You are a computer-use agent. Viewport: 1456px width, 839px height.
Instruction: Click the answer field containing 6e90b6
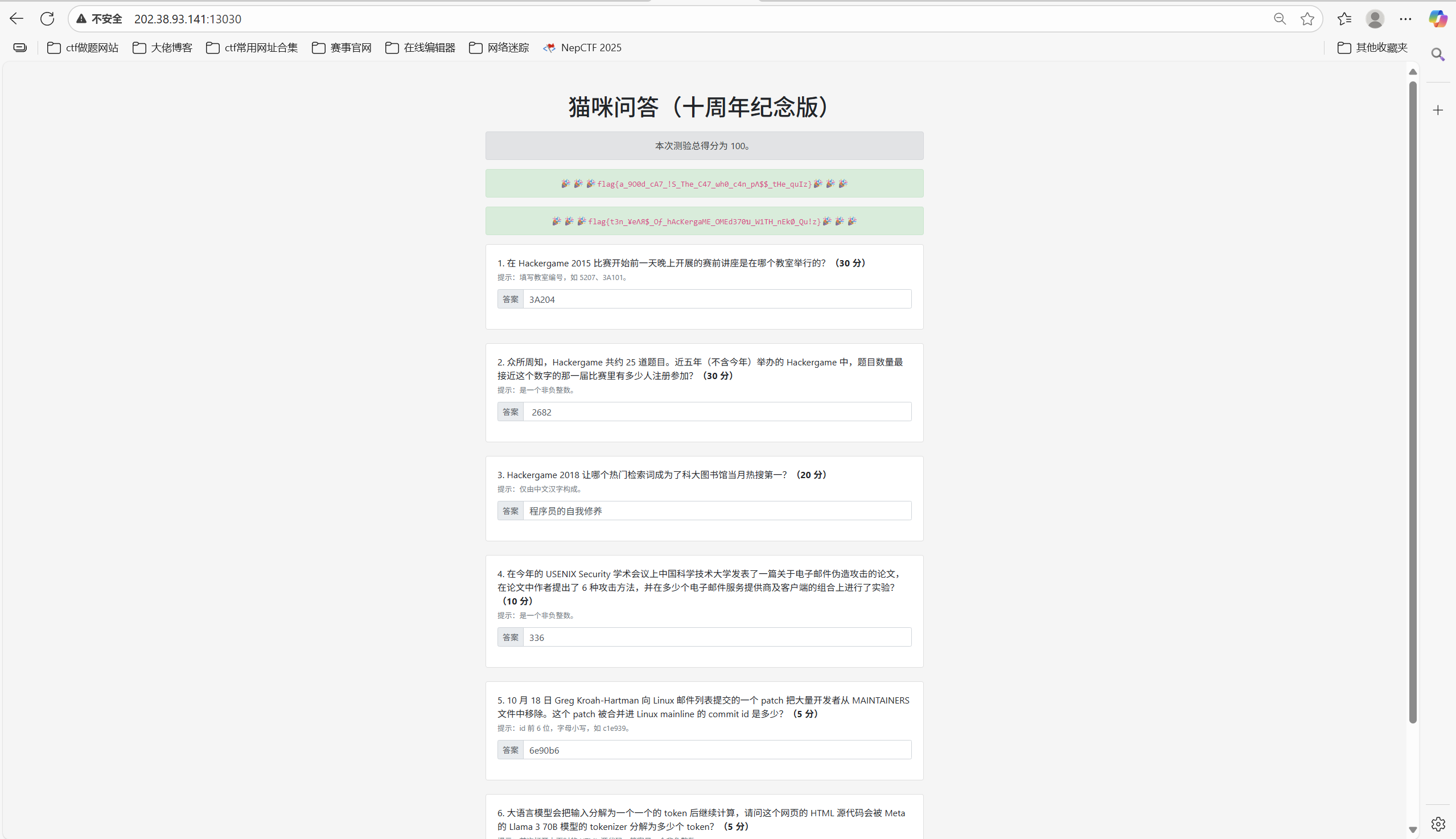tap(717, 750)
